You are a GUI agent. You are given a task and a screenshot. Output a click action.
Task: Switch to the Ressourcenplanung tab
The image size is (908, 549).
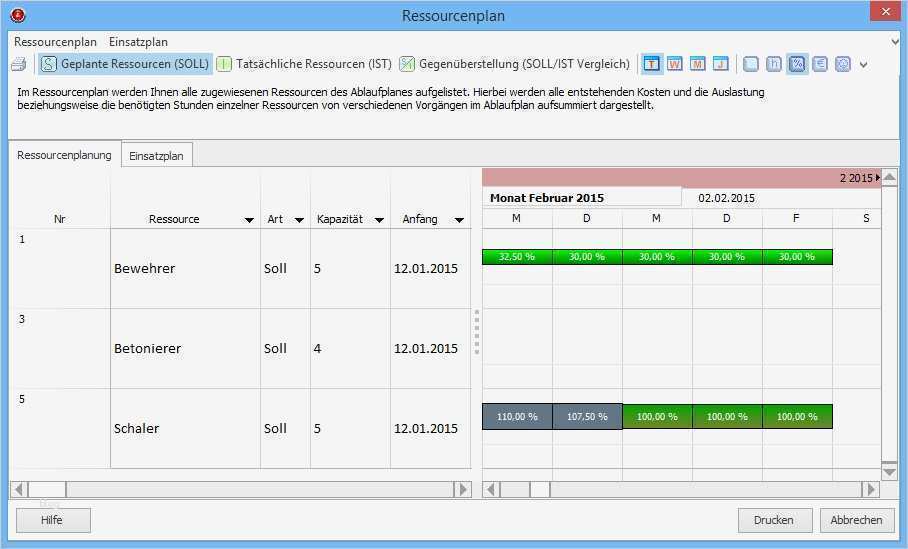64,155
